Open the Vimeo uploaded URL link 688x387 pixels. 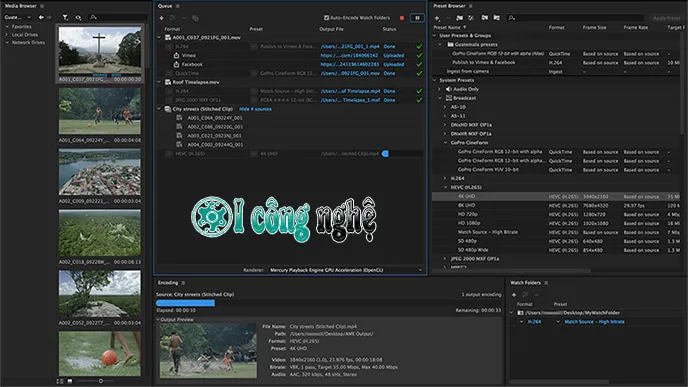click(349, 56)
